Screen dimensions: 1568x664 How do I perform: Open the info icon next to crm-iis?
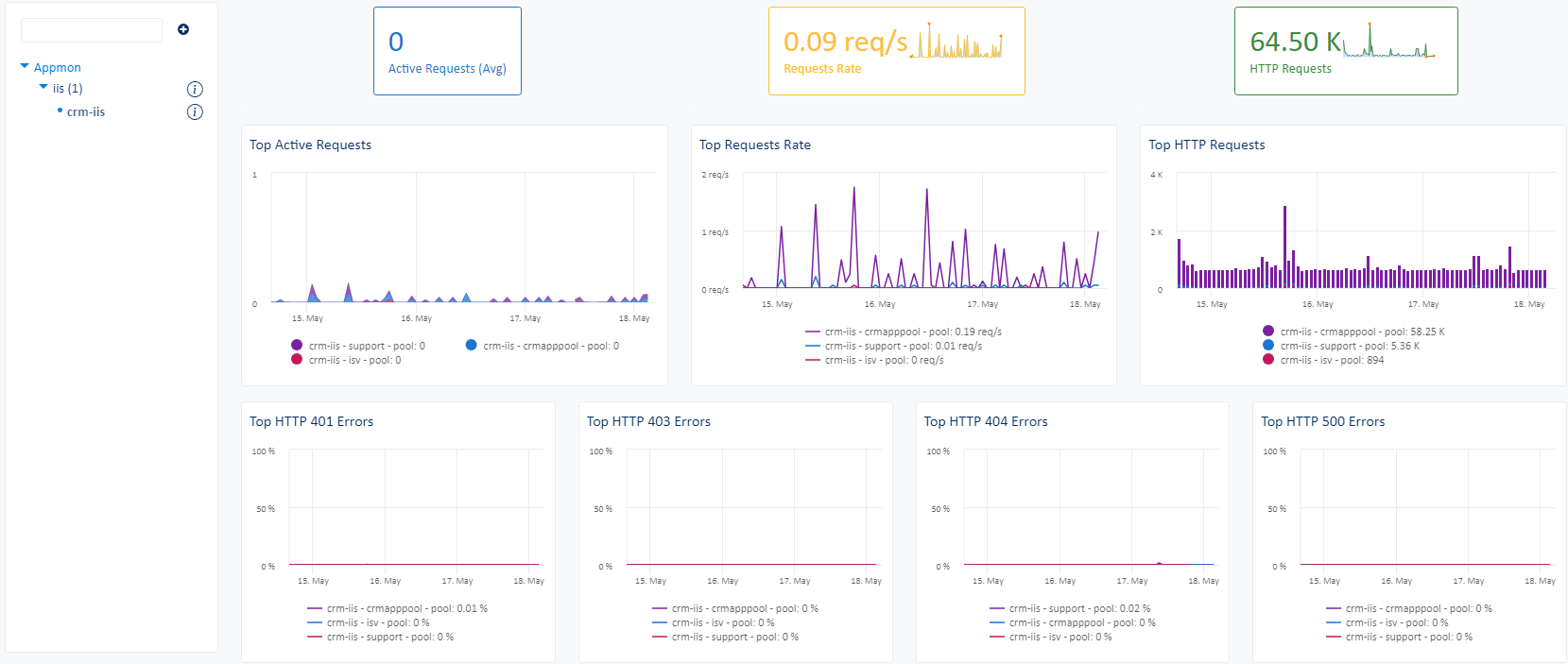click(195, 112)
